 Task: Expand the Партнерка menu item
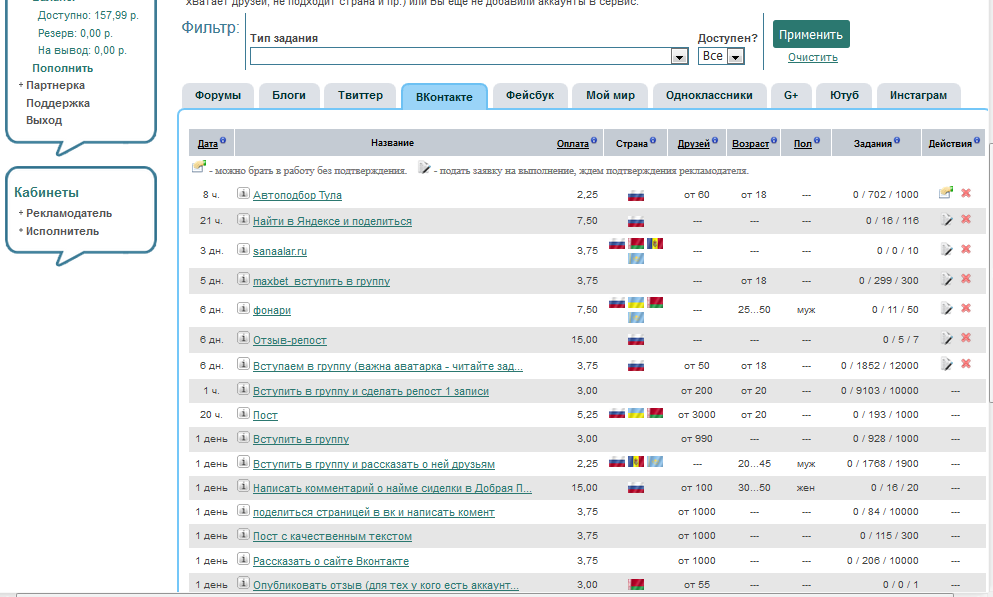tap(55, 85)
